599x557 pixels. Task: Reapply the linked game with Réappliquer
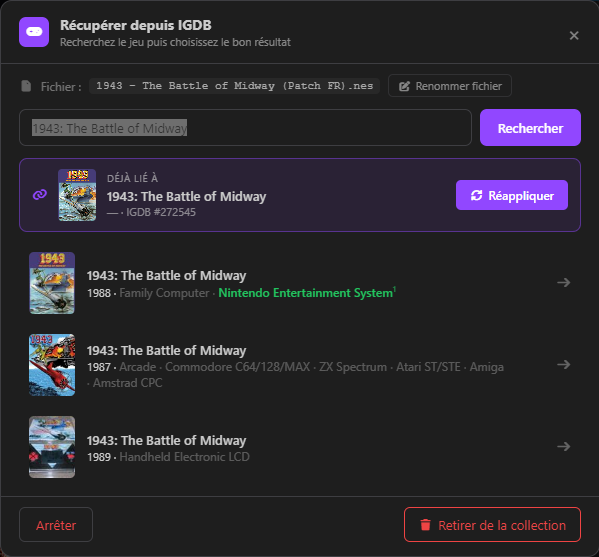point(512,195)
